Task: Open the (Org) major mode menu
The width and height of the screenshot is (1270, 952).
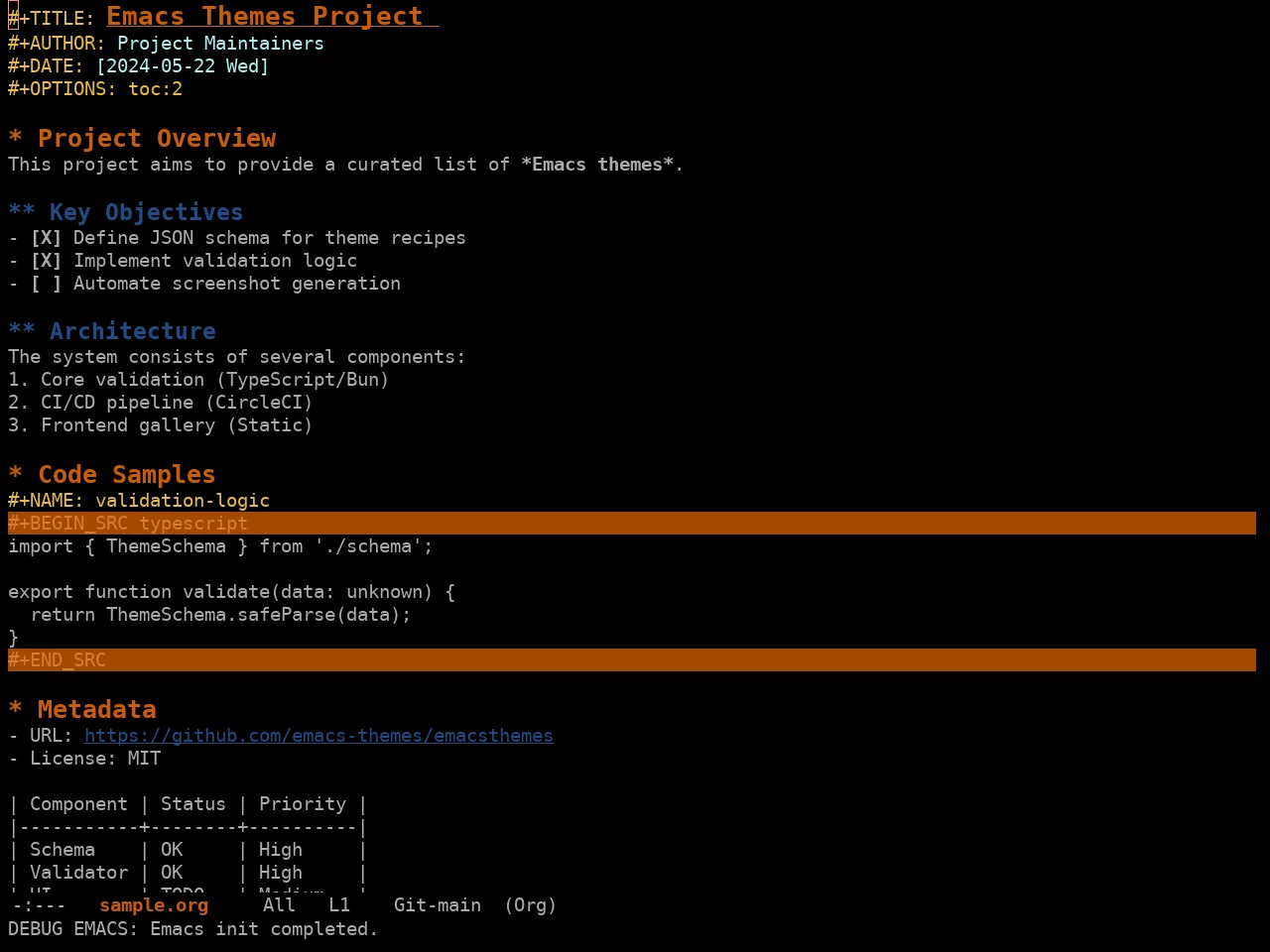Action: pyautogui.click(x=530, y=905)
